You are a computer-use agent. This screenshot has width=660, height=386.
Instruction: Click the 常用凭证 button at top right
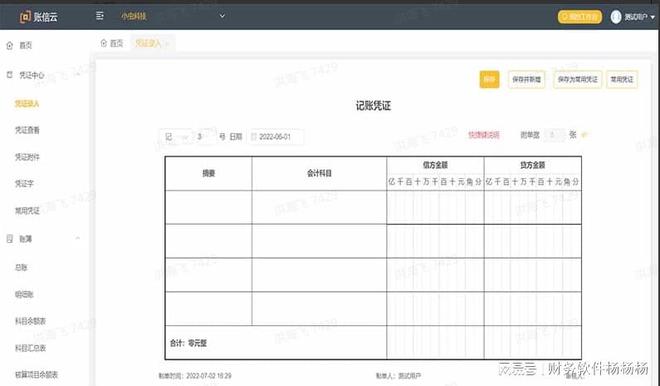coord(622,79)
